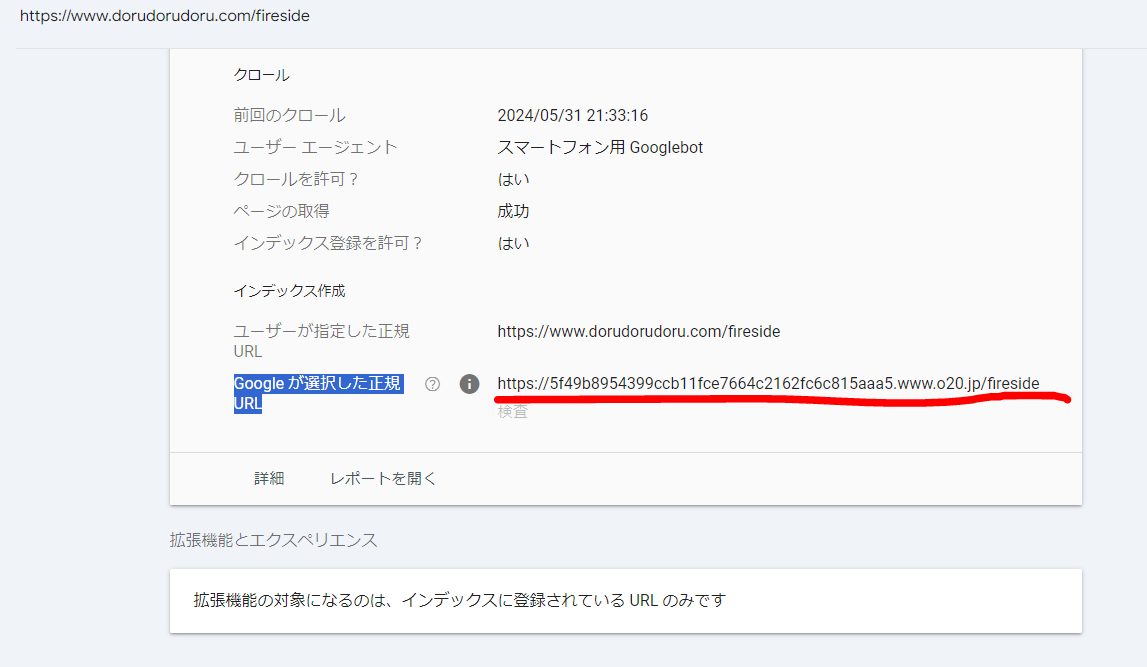The image size is (1147, 667).
Task: Click the user-declared canonical URL dorudorudoru.com/fireside
Action: (639, 330)
